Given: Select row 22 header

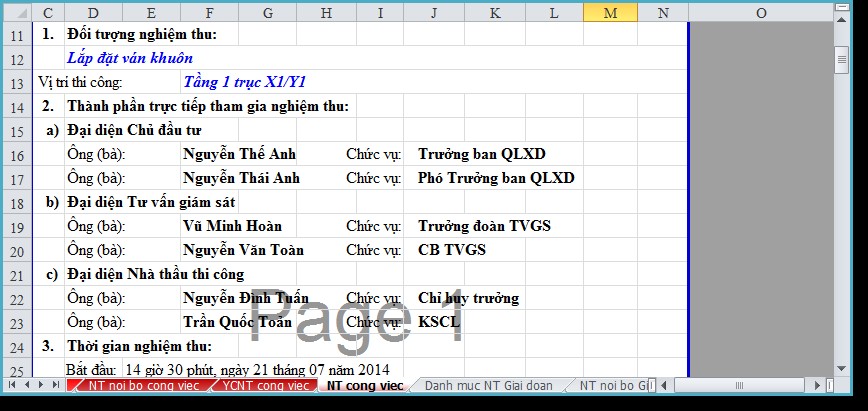Looking at the screenshot, I should [15, 298].
